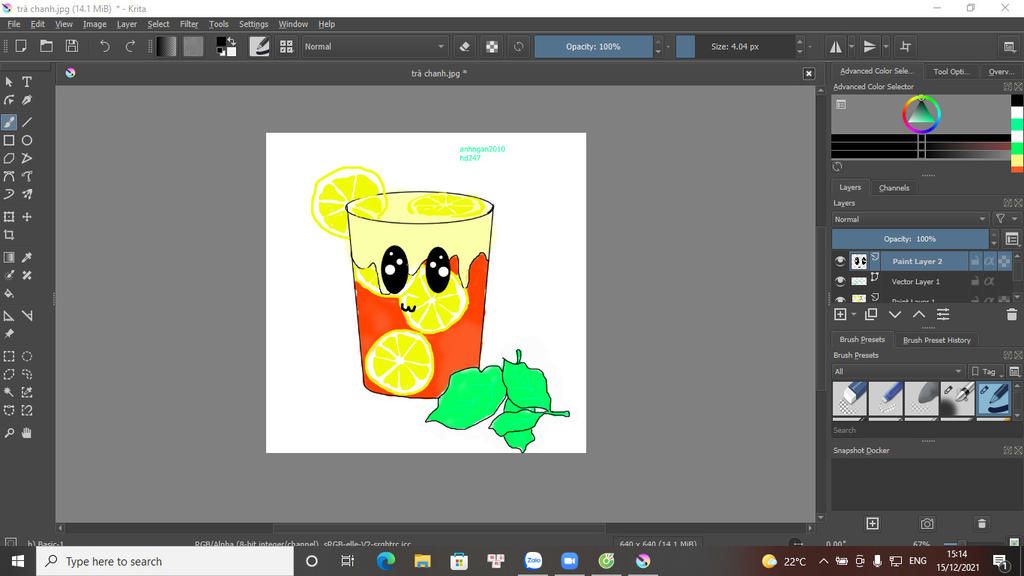The width and height of the screenshot is (1024, 576).
Task: Click the brush Opacity 100% slider
Action: [x=593, y=46]
